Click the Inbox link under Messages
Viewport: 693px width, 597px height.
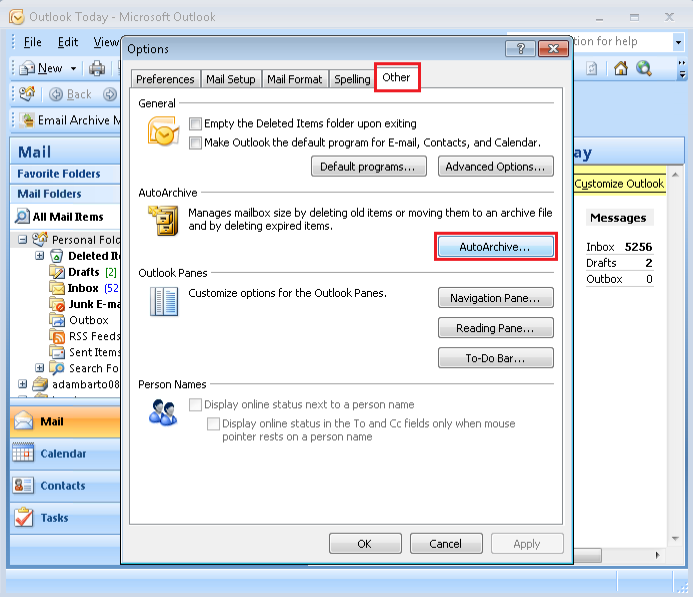click(x=600, y=247)
